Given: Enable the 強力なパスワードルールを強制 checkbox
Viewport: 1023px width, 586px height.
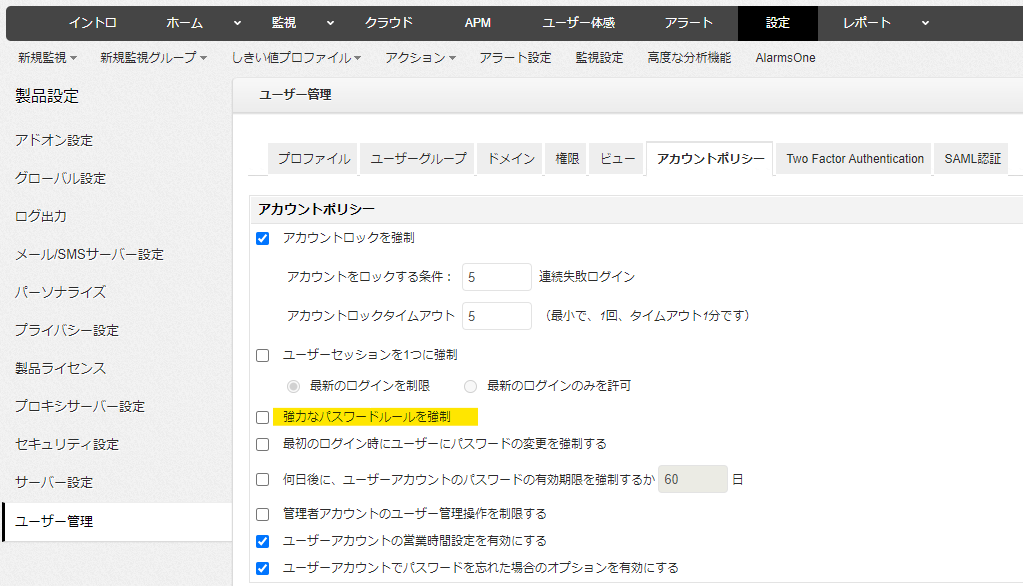Looking at the screenshot, I should click(x=263, y=416).
